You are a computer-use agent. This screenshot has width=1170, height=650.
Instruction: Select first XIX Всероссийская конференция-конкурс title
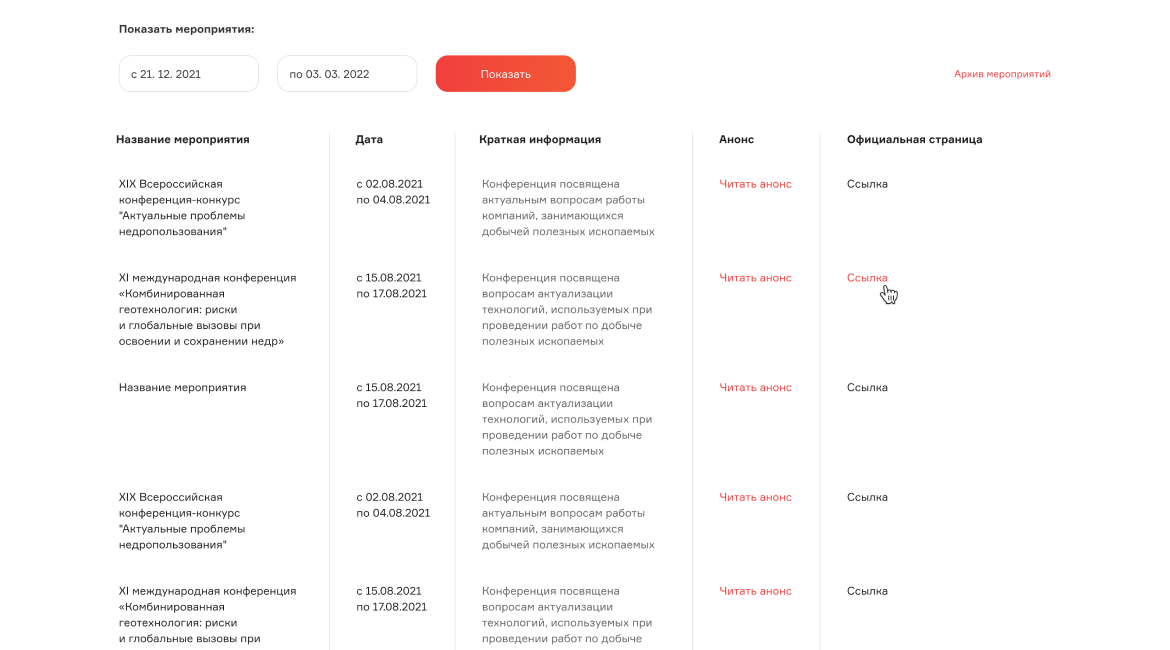(x=182, y=207)
